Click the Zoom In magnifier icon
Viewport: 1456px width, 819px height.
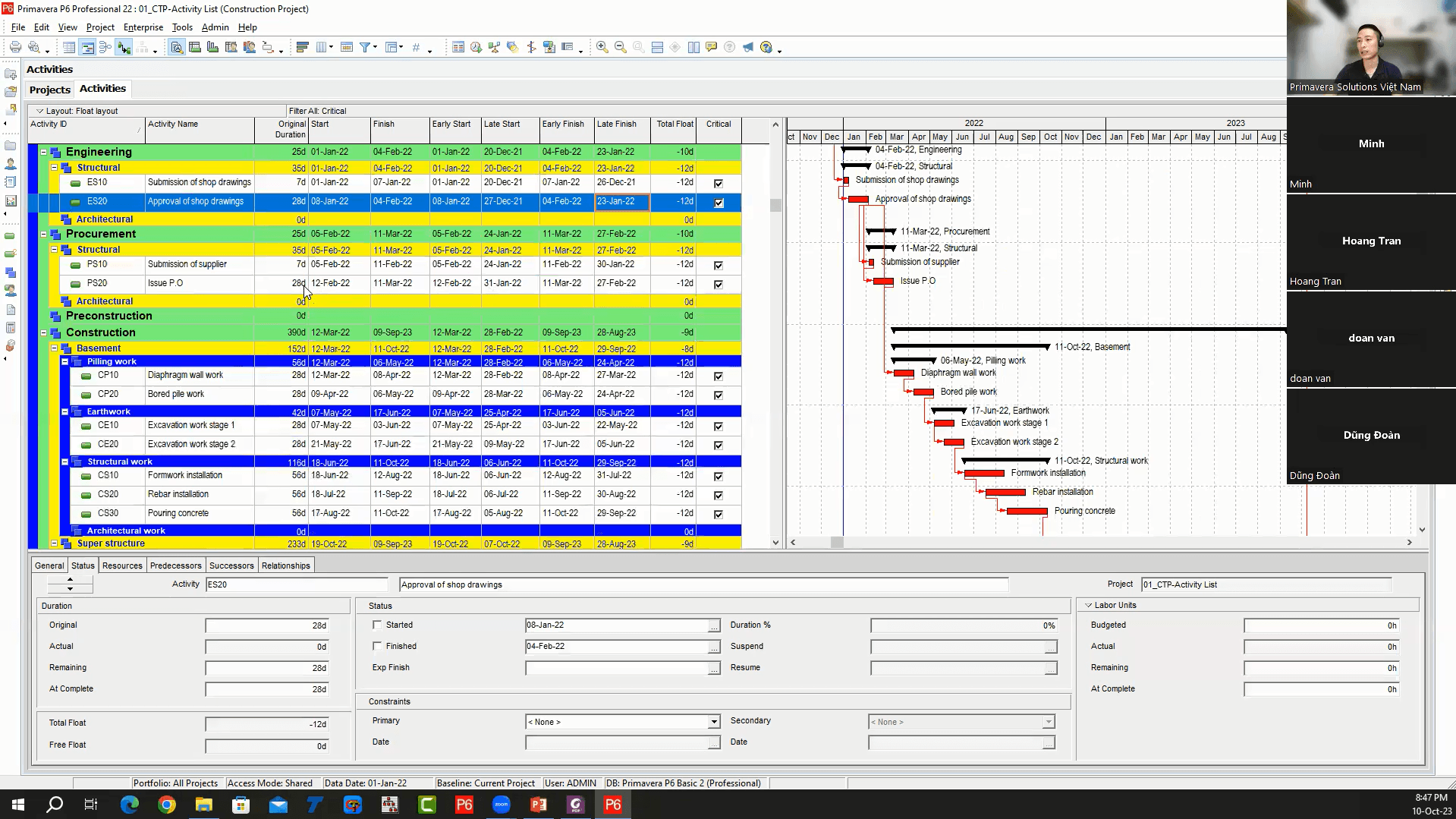click(602, 47)
